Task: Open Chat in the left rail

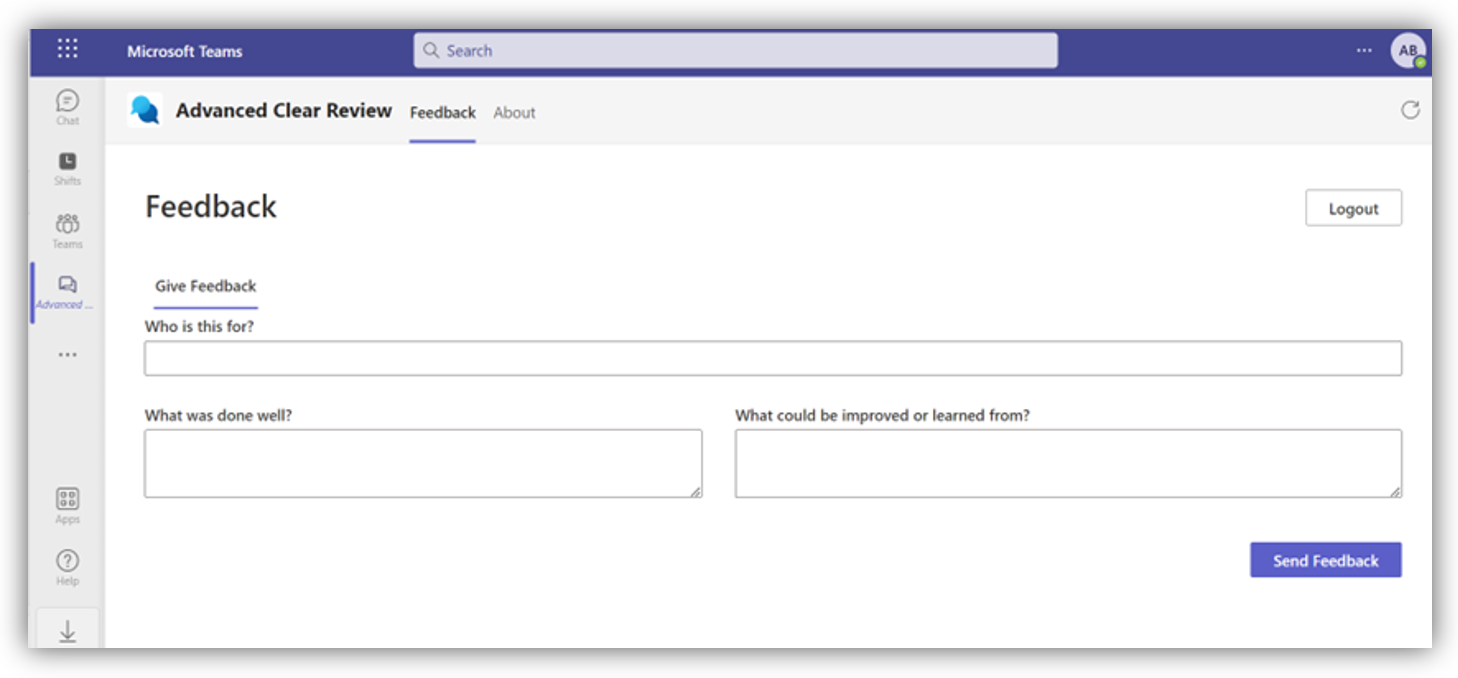Action: [67, 105]
